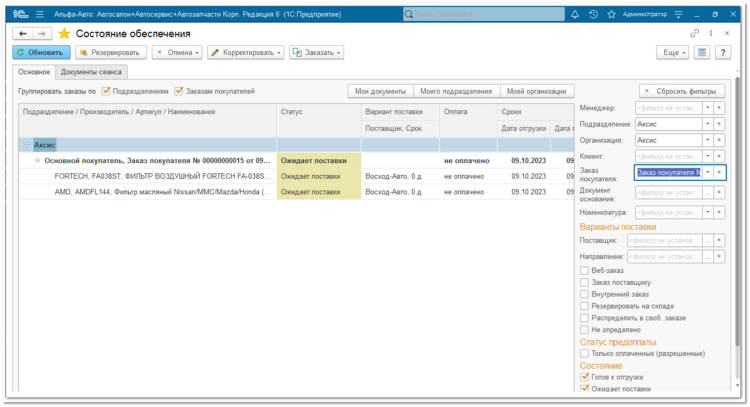Viewport: 750px width, 407px height.
Task: Enable the Заказ поставщику checkbox
Action: pos(584,283)
